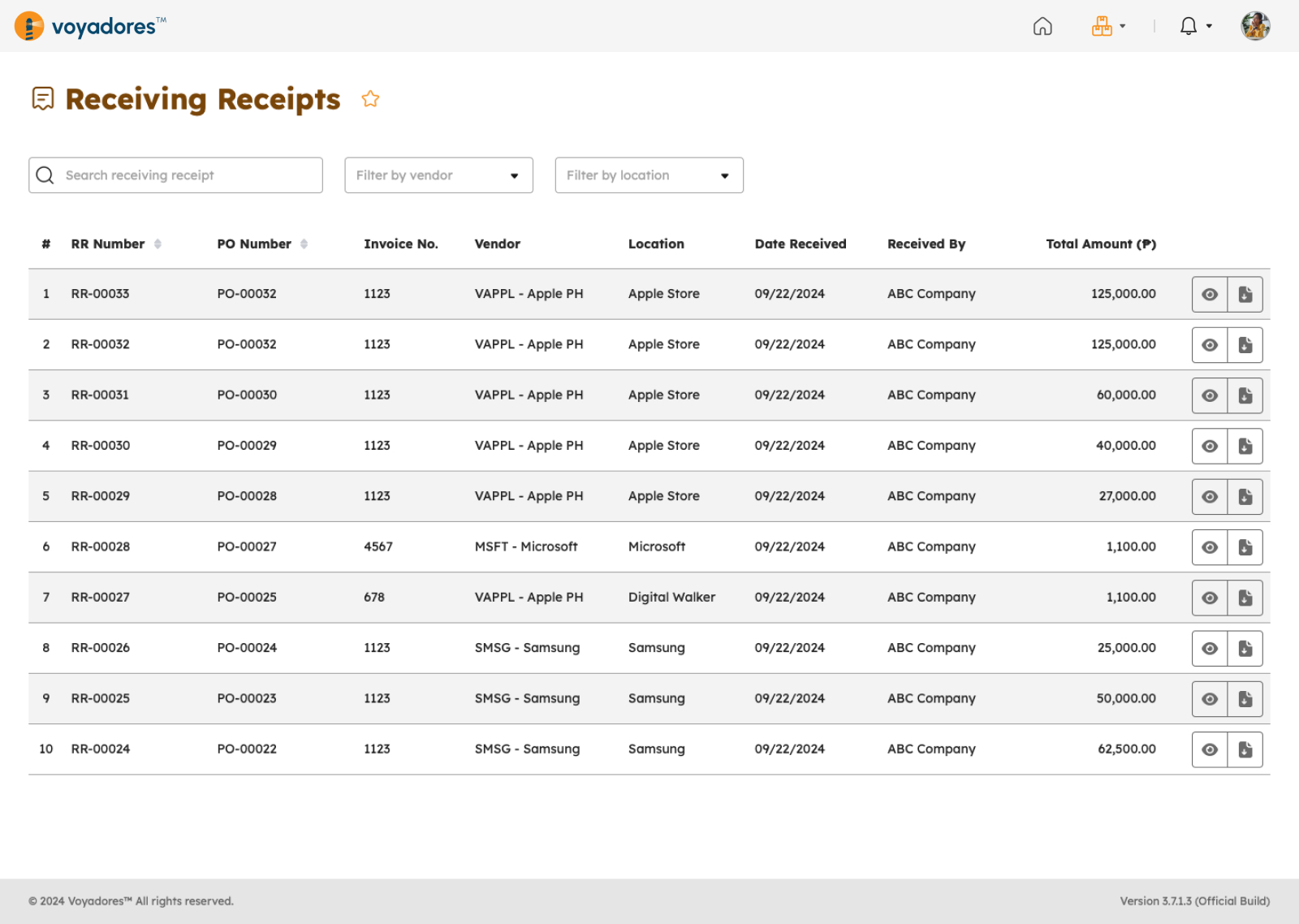View receipt RR-00027 with eye icon
1299x924 pixels.
point(1210,598)
